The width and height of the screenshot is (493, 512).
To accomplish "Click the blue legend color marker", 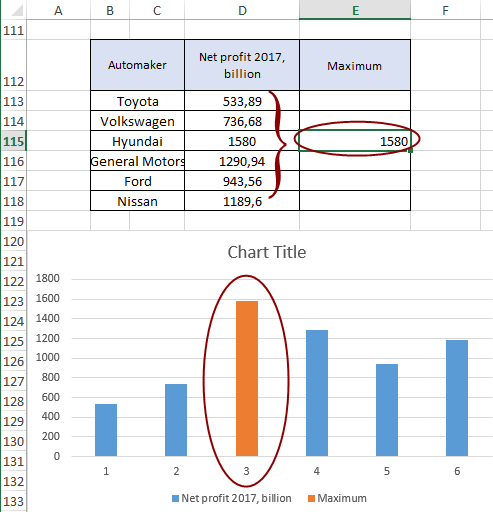I will click(x=175, y=499).
